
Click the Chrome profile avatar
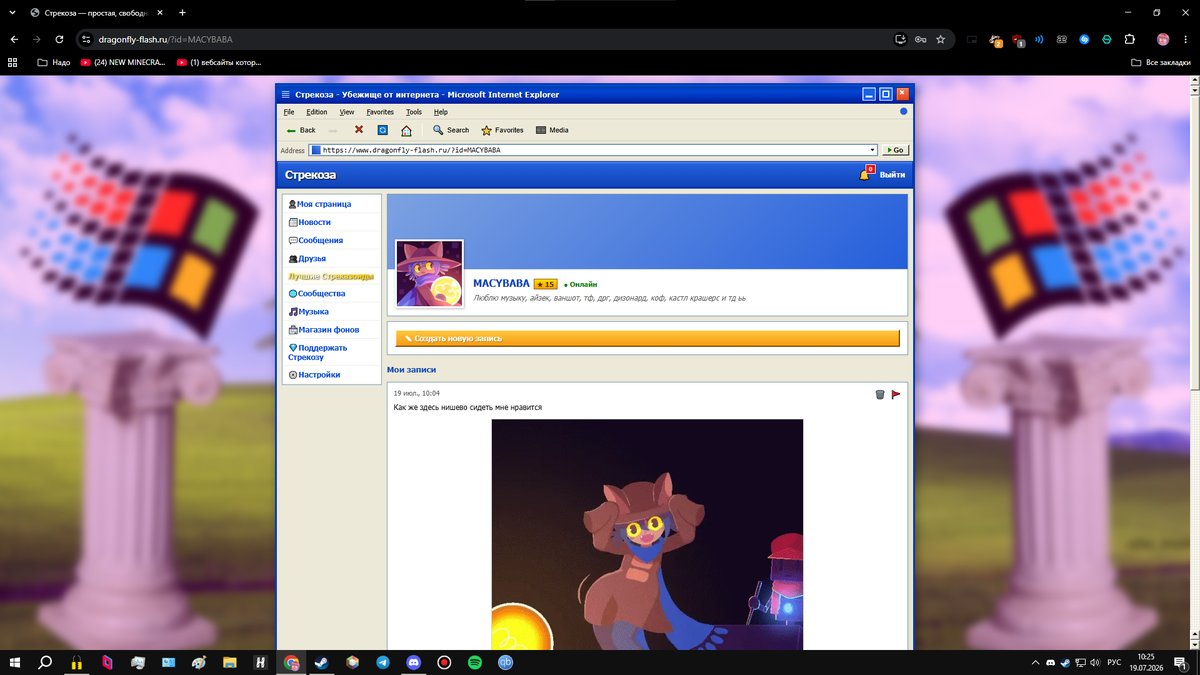1163,40
